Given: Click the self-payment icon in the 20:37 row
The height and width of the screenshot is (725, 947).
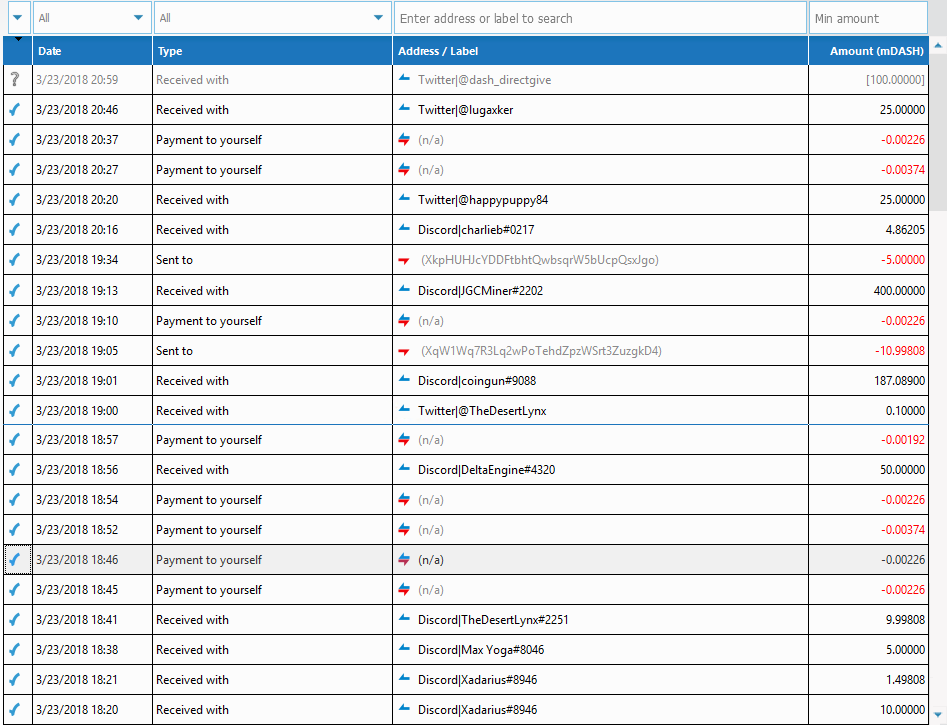Looking at the screenshot, I should (x=404, y=140).
